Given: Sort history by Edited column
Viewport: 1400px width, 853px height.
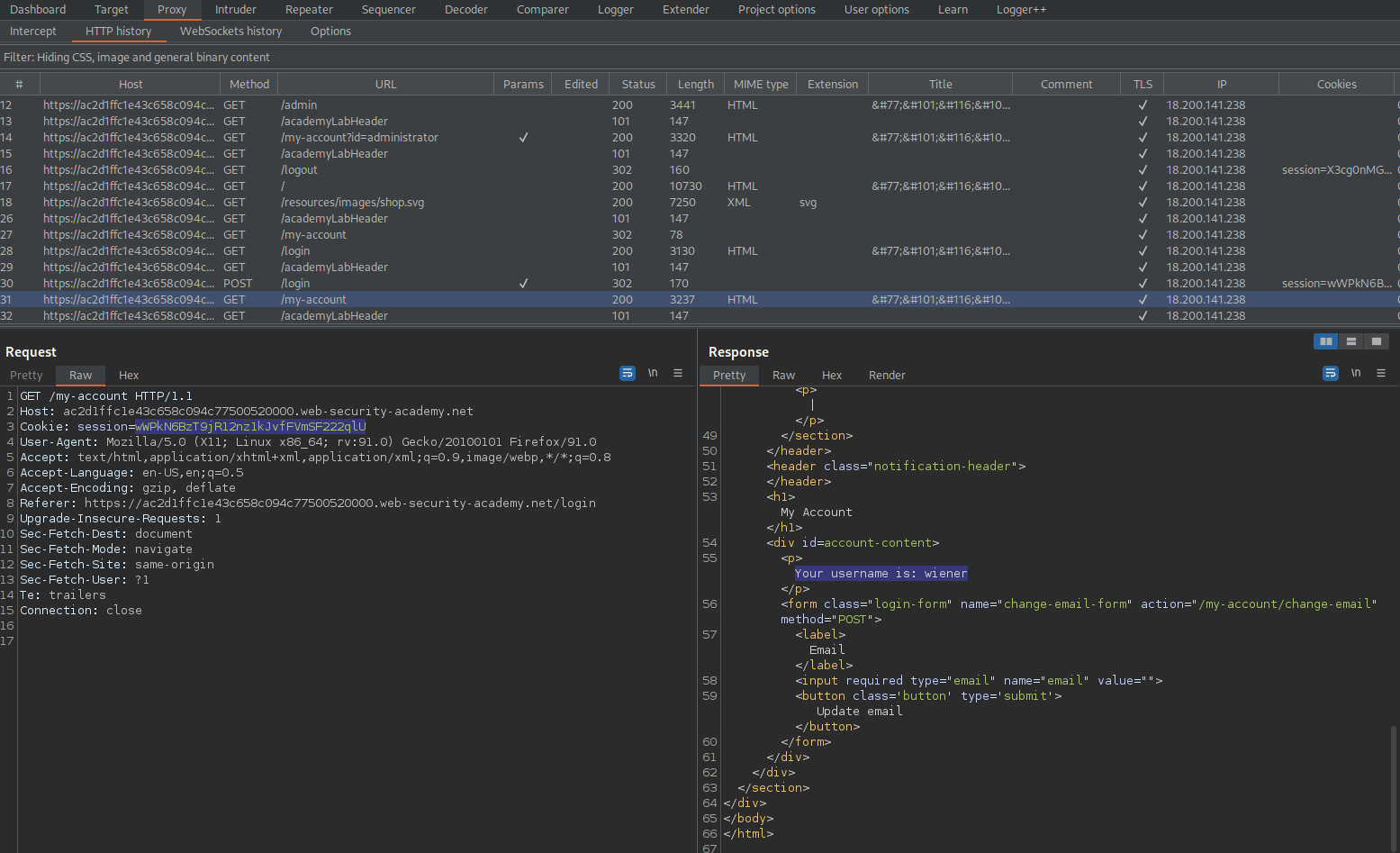Looking at the screenshot, I should click(x=581, y=85).
